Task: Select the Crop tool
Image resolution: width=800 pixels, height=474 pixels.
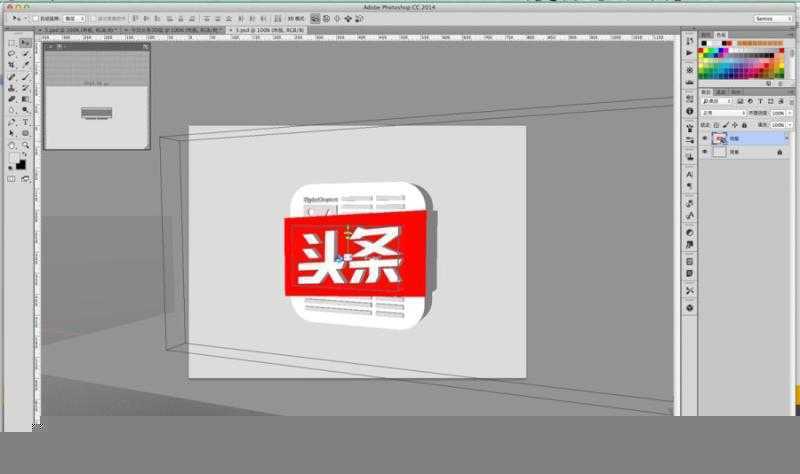Action: (12, 65)
